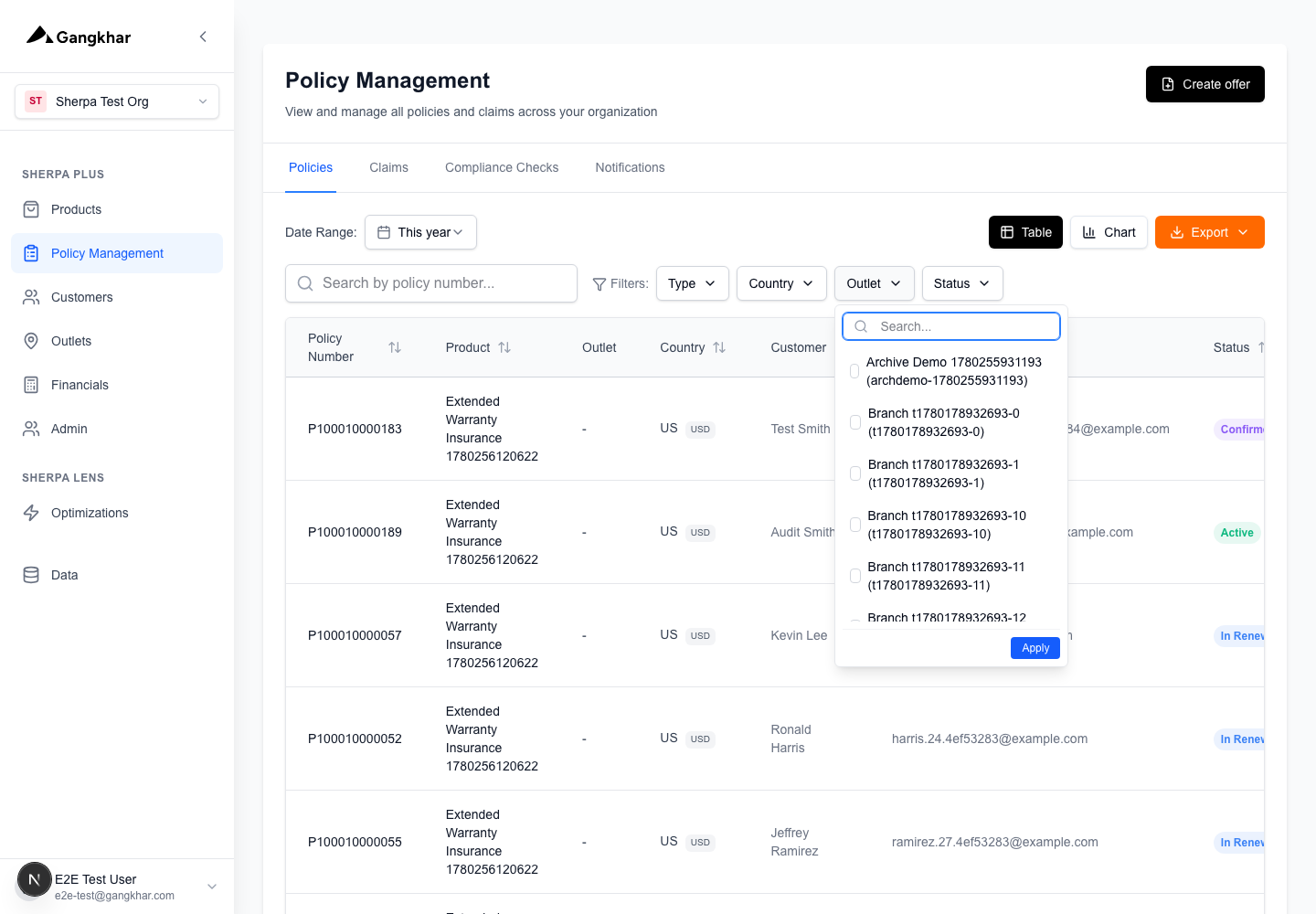Viewport: 1316px width, 914px height.
Task: Click the Create offer button
Action: pyautogui.click(x=1205, y=84)
